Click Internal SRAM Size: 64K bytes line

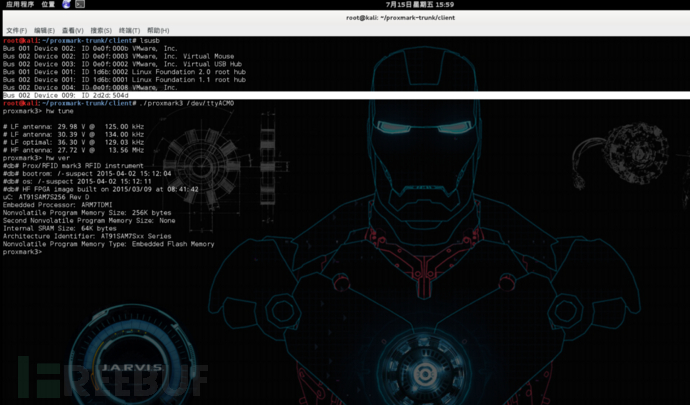59,228
